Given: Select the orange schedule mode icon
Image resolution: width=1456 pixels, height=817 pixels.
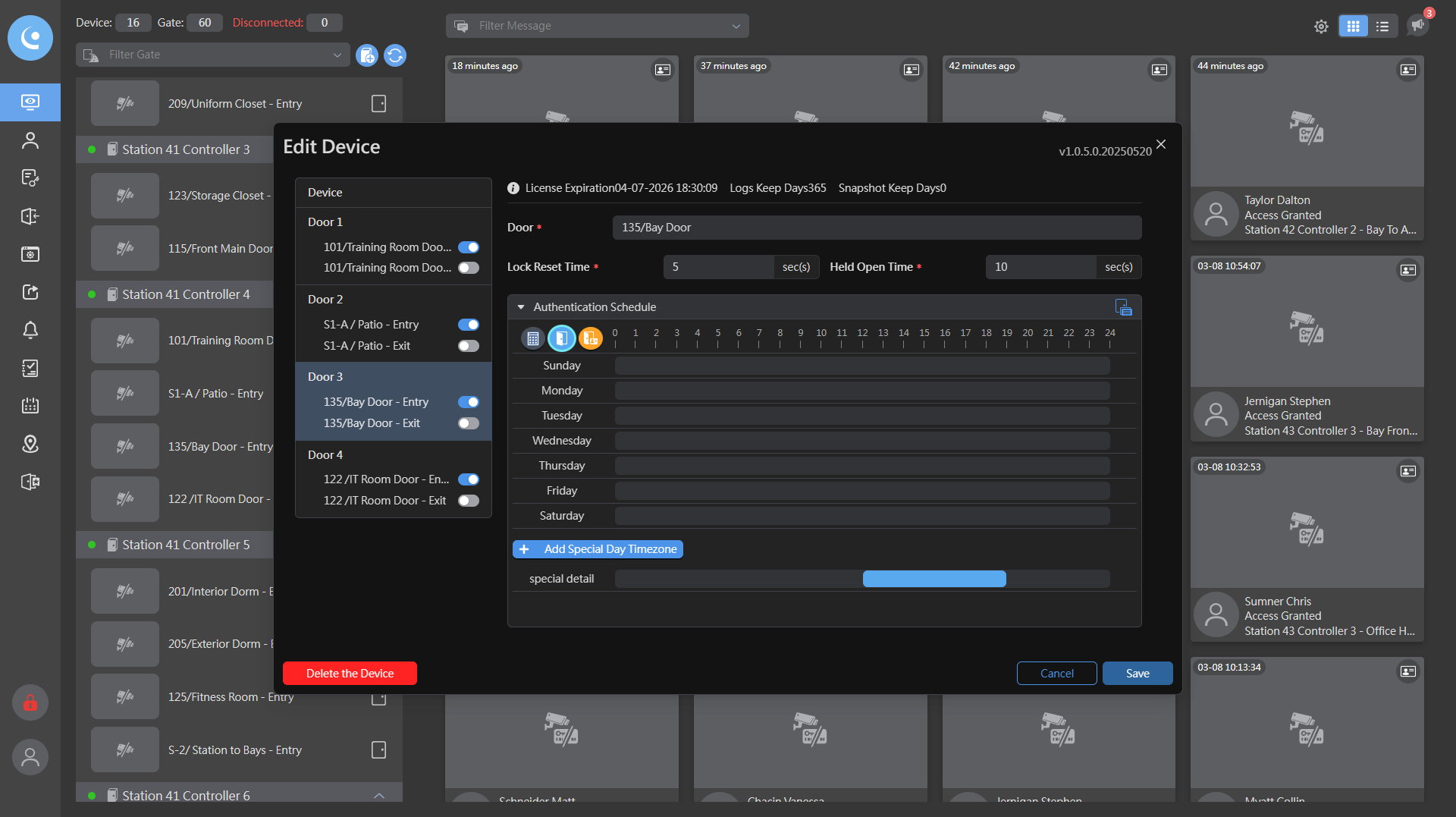Looking at the screenshot, I should click(590, 338).
